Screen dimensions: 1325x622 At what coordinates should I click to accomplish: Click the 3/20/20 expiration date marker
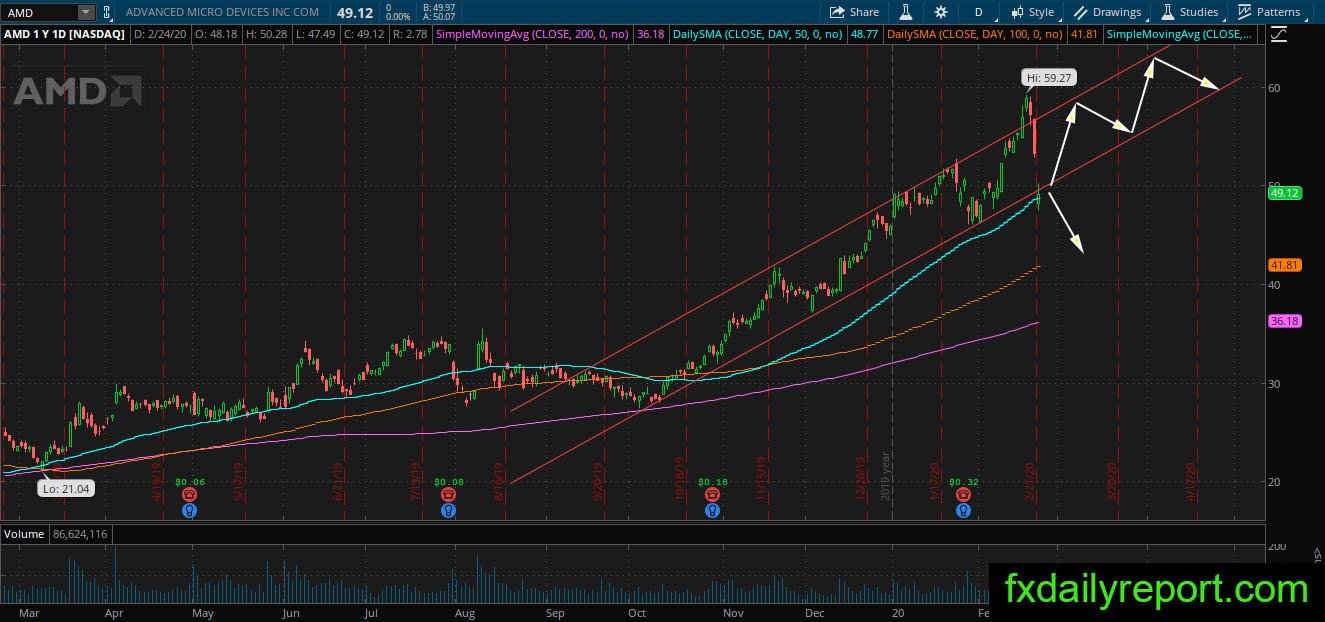tap(1113, 480)
